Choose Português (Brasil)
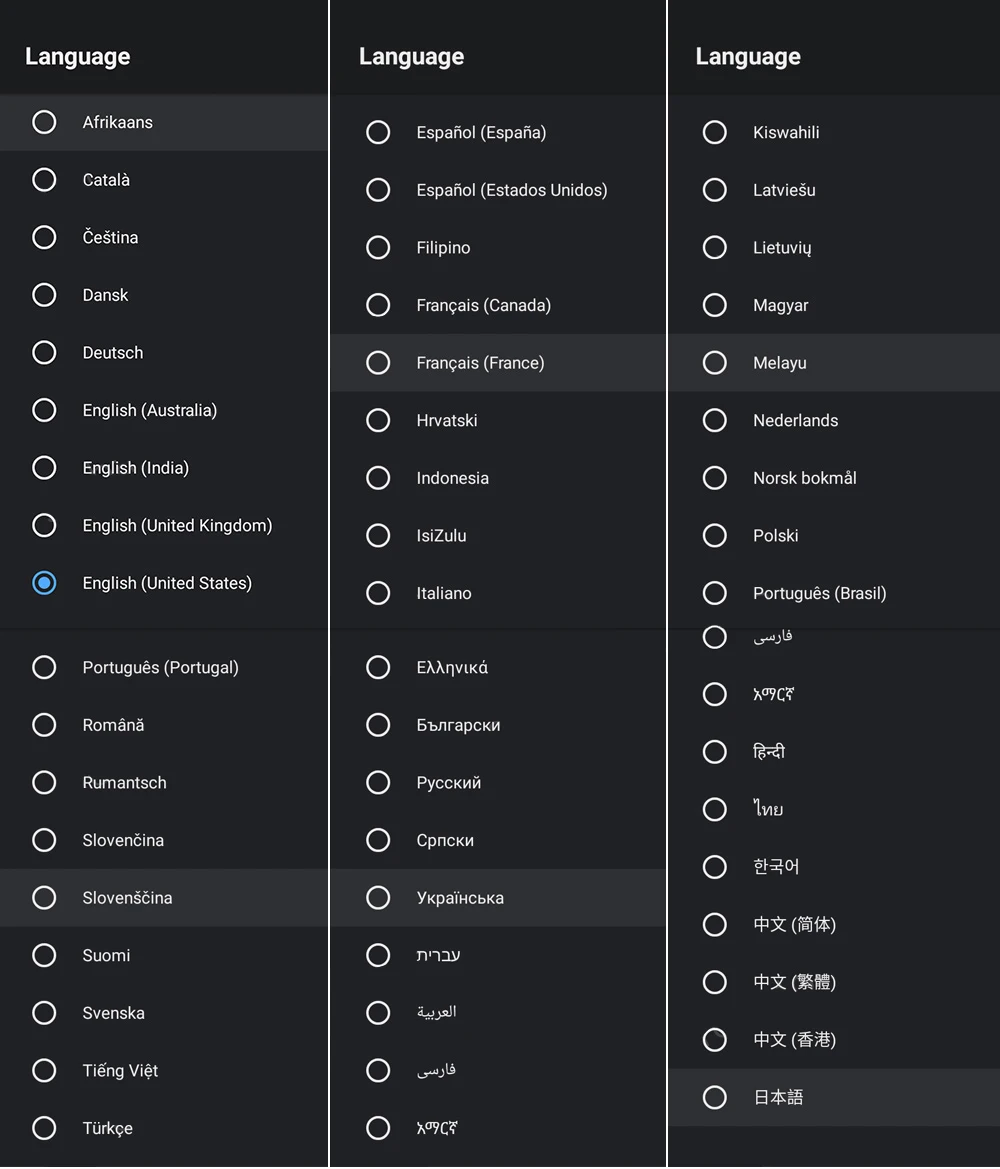The width and height of the screenshot is (1000, 1169). coord(834,593)
